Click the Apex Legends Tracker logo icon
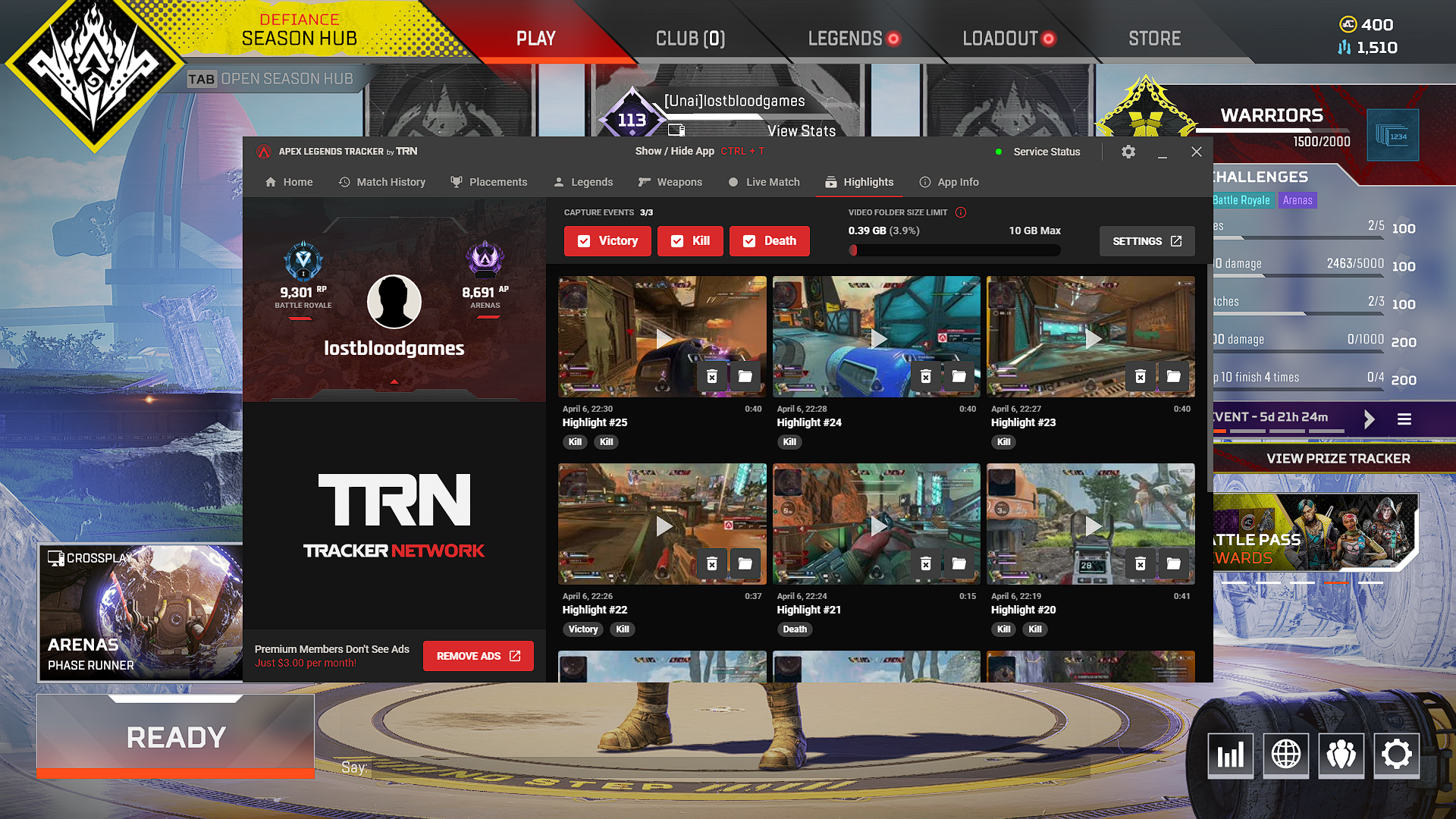1456x819 pixels. (x=264, y=152)
